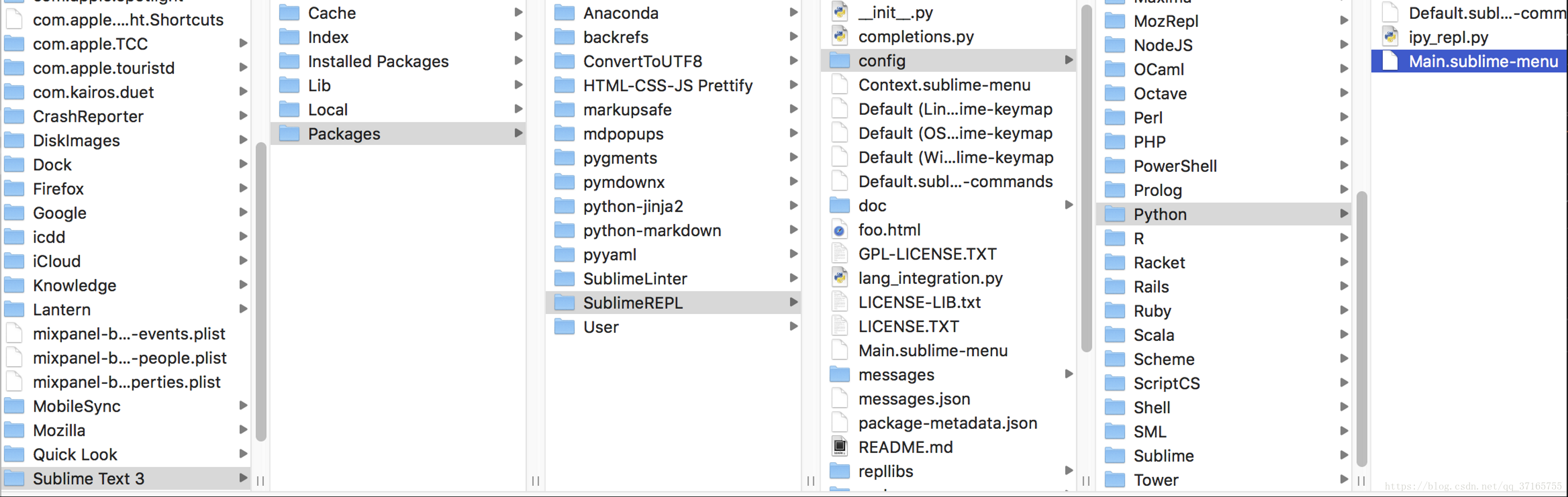
Task: Click the ipy_repl.py Python file icon
Action: pyautogui.click(x=1390, y=37)
